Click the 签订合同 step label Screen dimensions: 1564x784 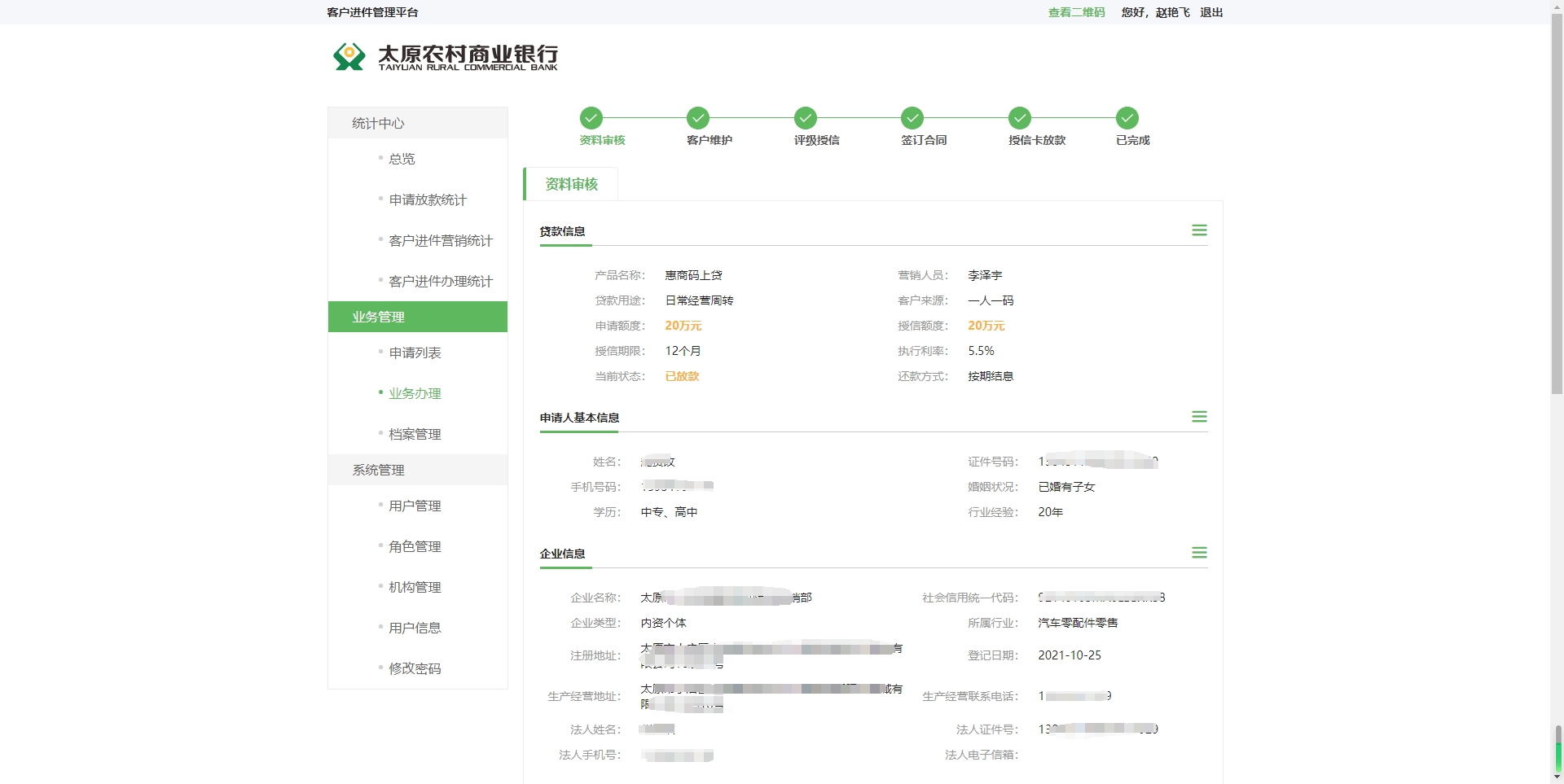pyautogui.click(x=924, y=140)
